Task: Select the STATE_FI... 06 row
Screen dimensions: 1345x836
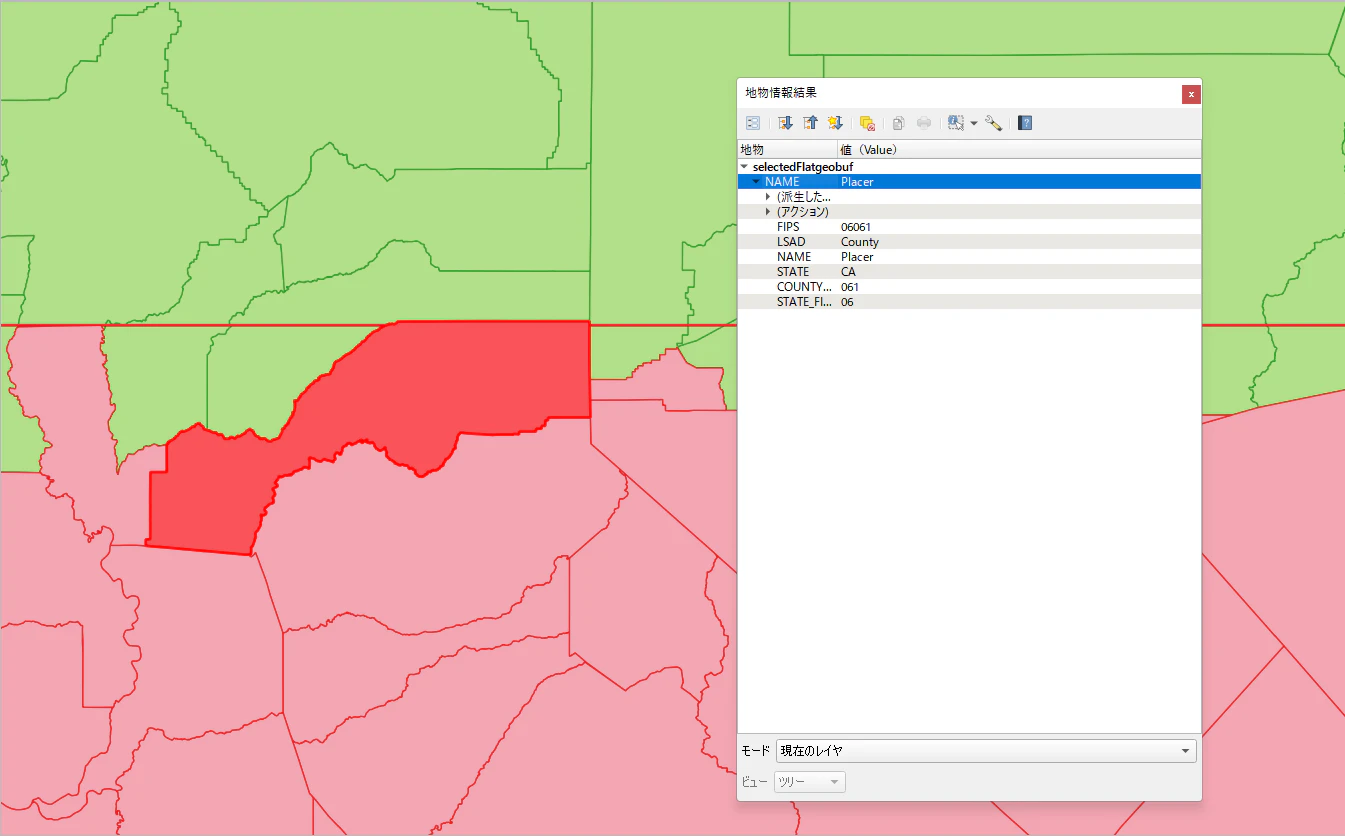Action: click(x=969, y=302)
